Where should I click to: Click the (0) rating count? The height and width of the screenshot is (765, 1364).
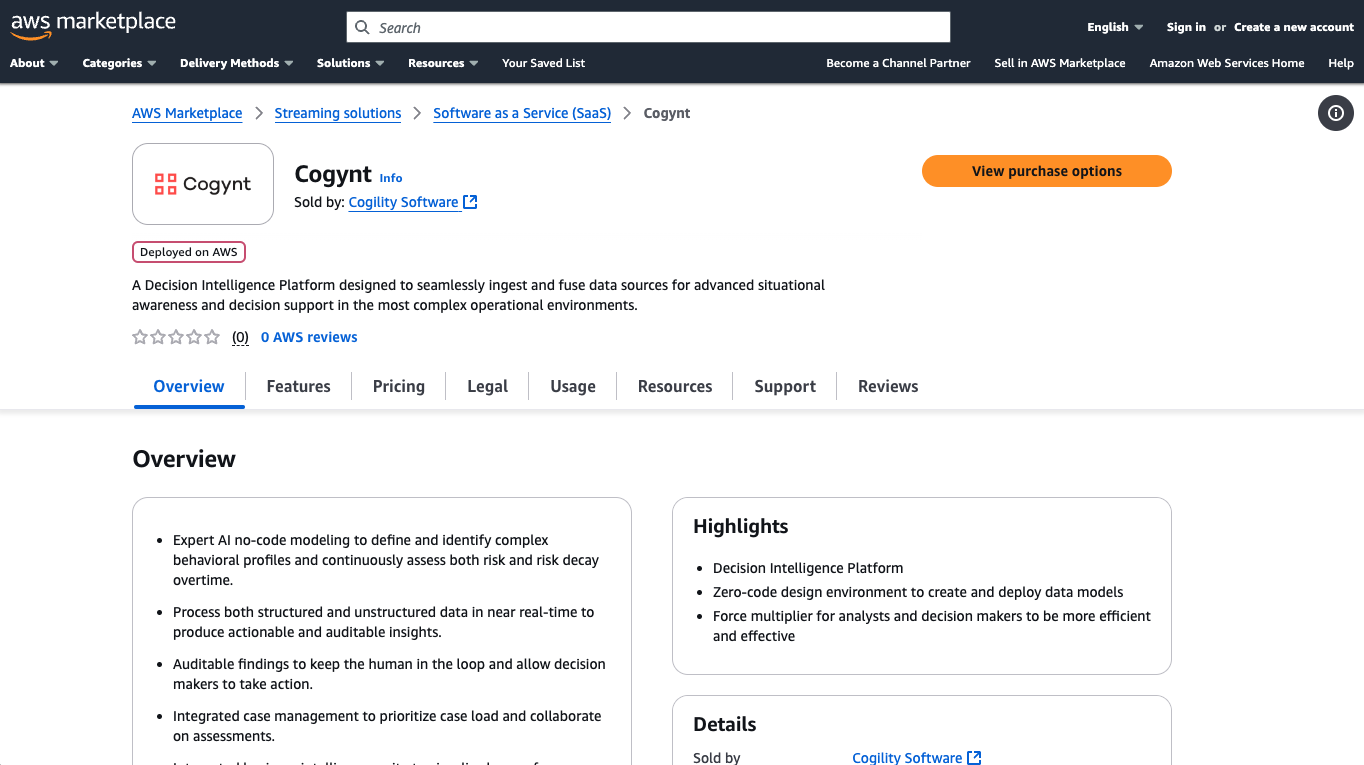[240, 337]
